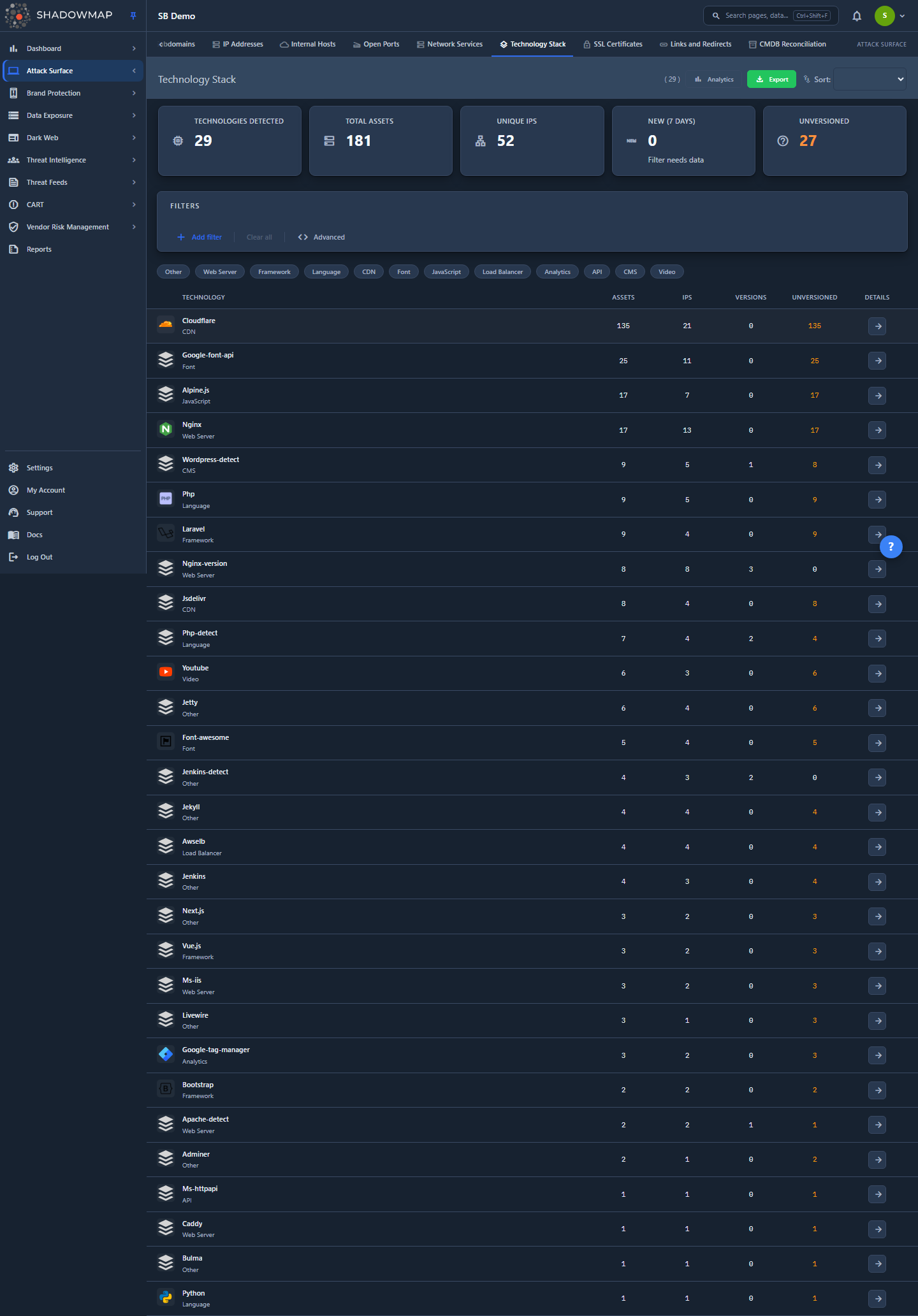The image size is (918, 1316).
Task: Toggle the Font category chip
Action: coord(404,272)
